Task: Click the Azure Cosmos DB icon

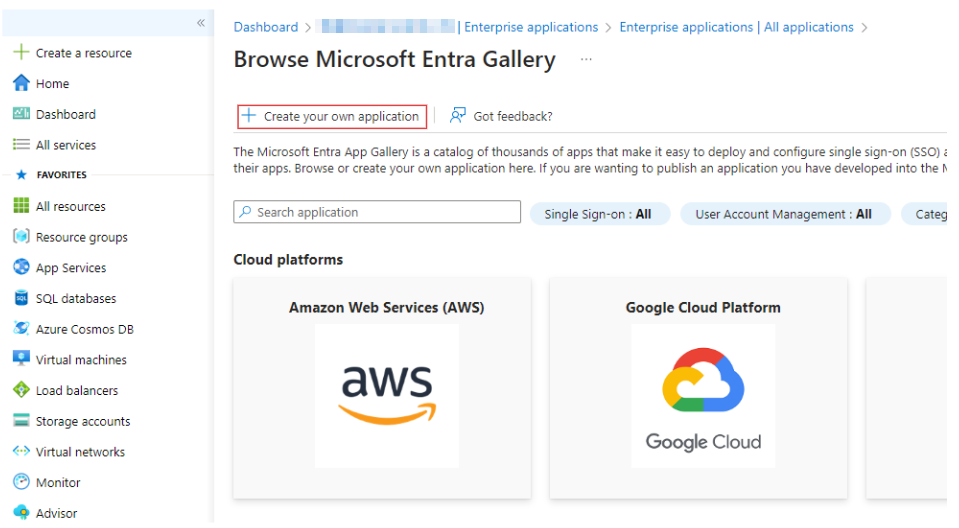Action: (21, 329)
